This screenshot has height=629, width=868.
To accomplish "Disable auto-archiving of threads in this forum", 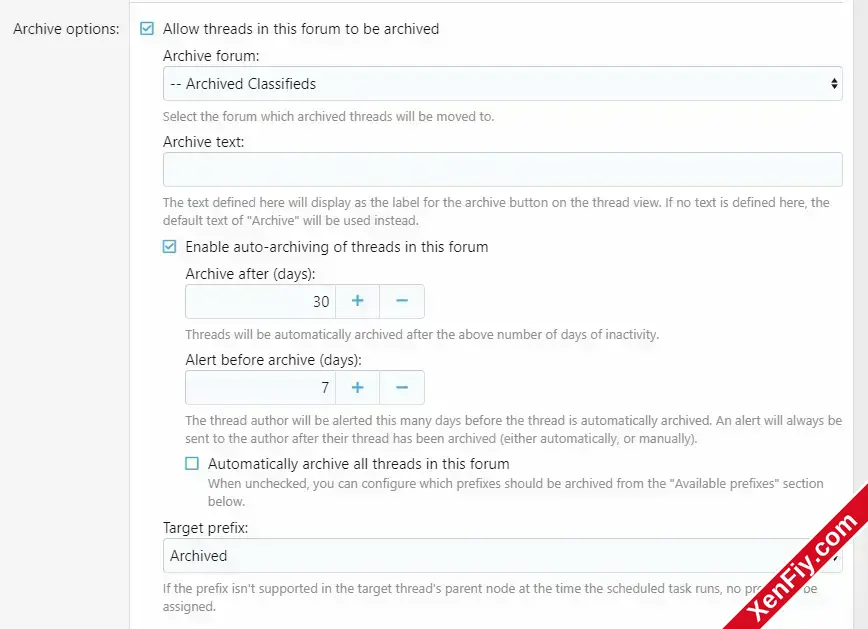I will point(169,246).
